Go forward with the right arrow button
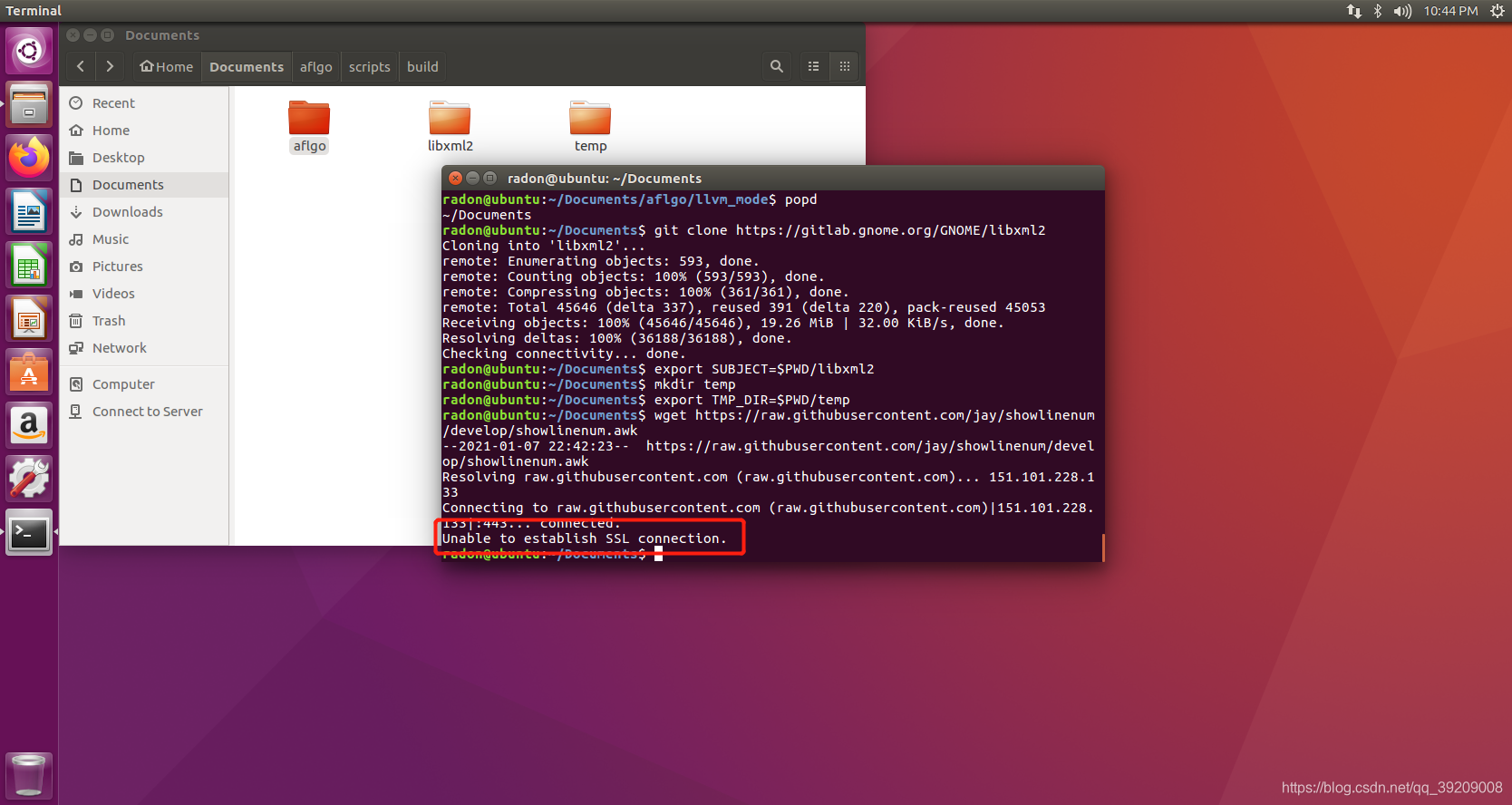This screenshot has width=1512, height=805. pyautogui.click(x=110, y=66)
